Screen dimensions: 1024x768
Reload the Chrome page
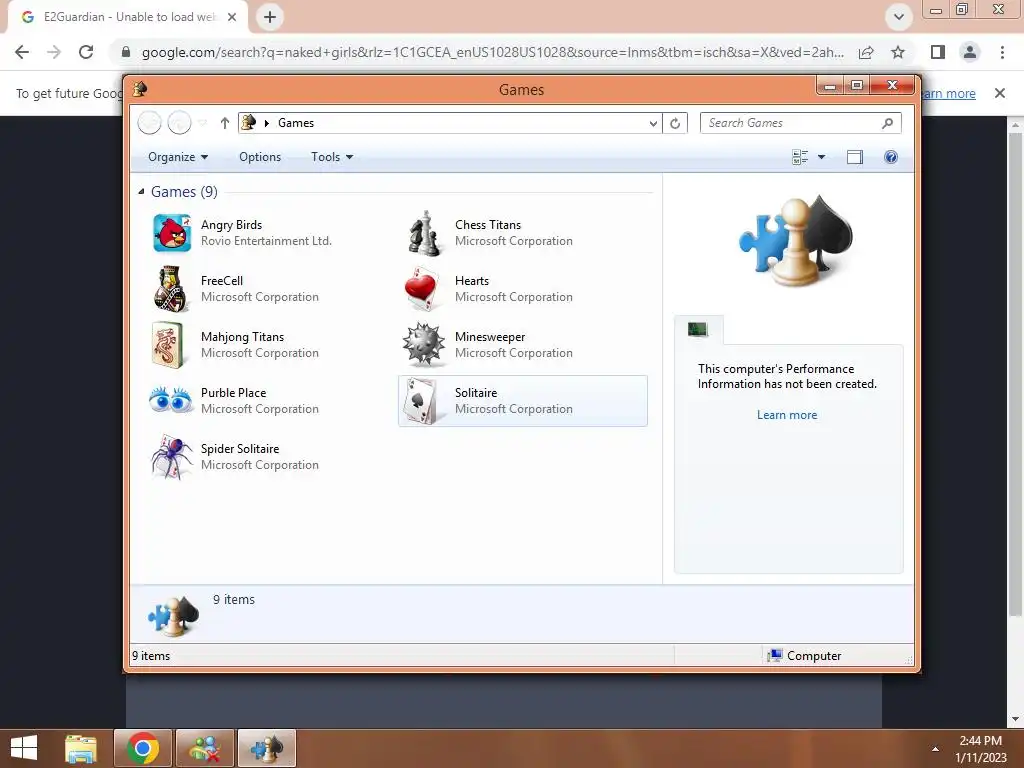(86, 52)
